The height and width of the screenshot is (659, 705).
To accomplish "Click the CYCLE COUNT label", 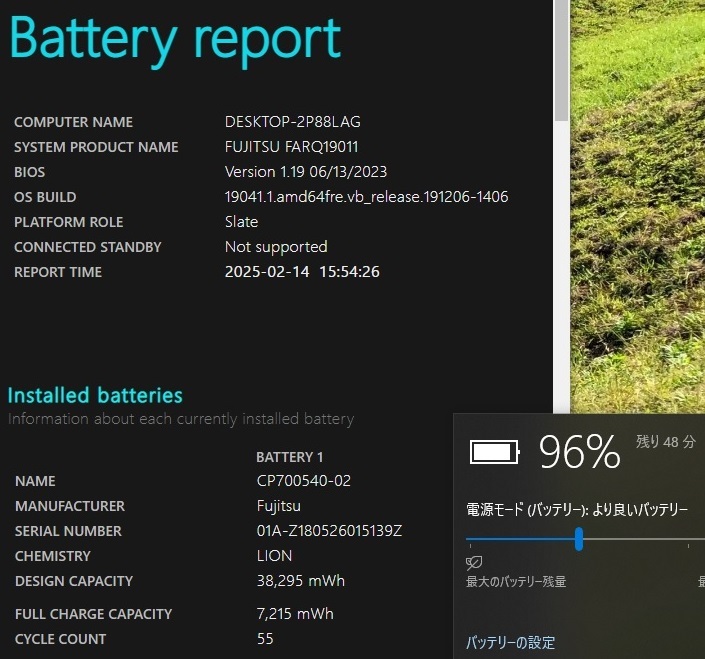I will click(x=60, y=639).
